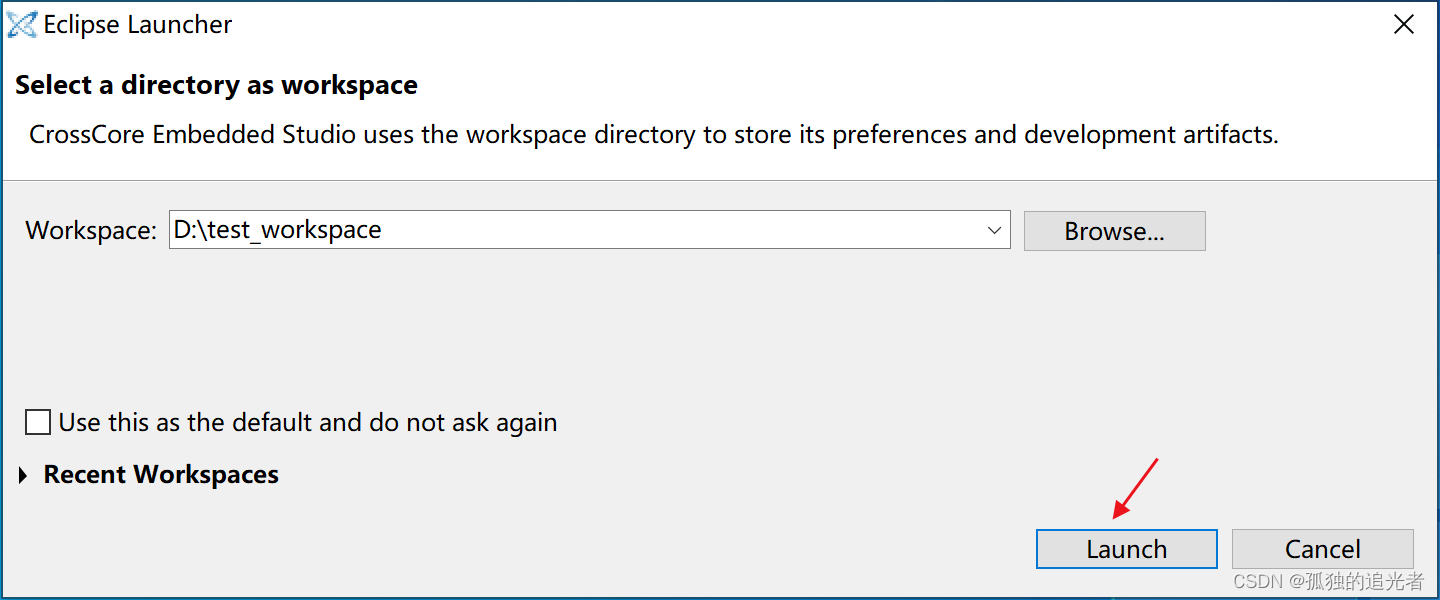Click the CrossCore Embedded Studio description text
The height and width of the screenshot is (600, 1440).
coord(654,135)
